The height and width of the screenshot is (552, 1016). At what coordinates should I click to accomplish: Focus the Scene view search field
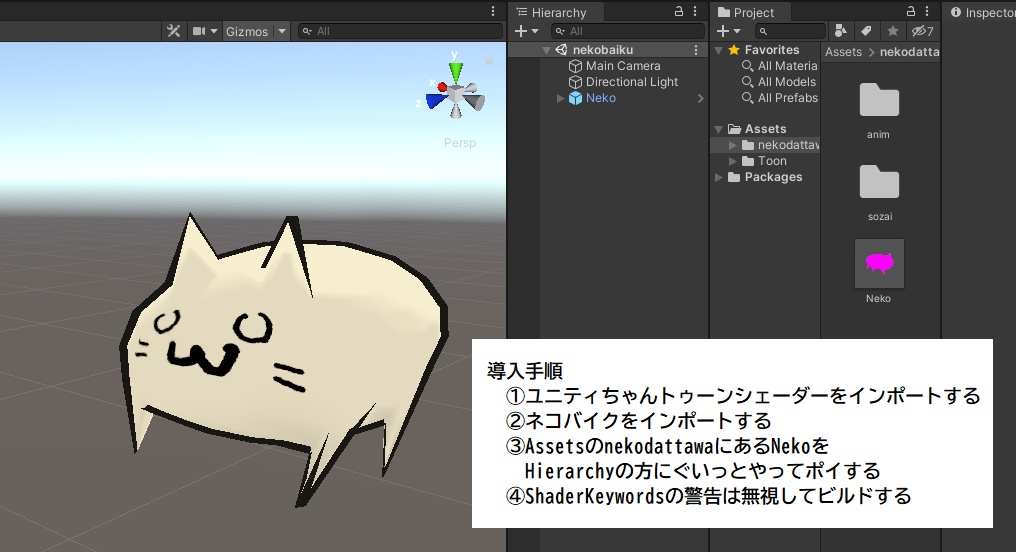coord(400,31)
